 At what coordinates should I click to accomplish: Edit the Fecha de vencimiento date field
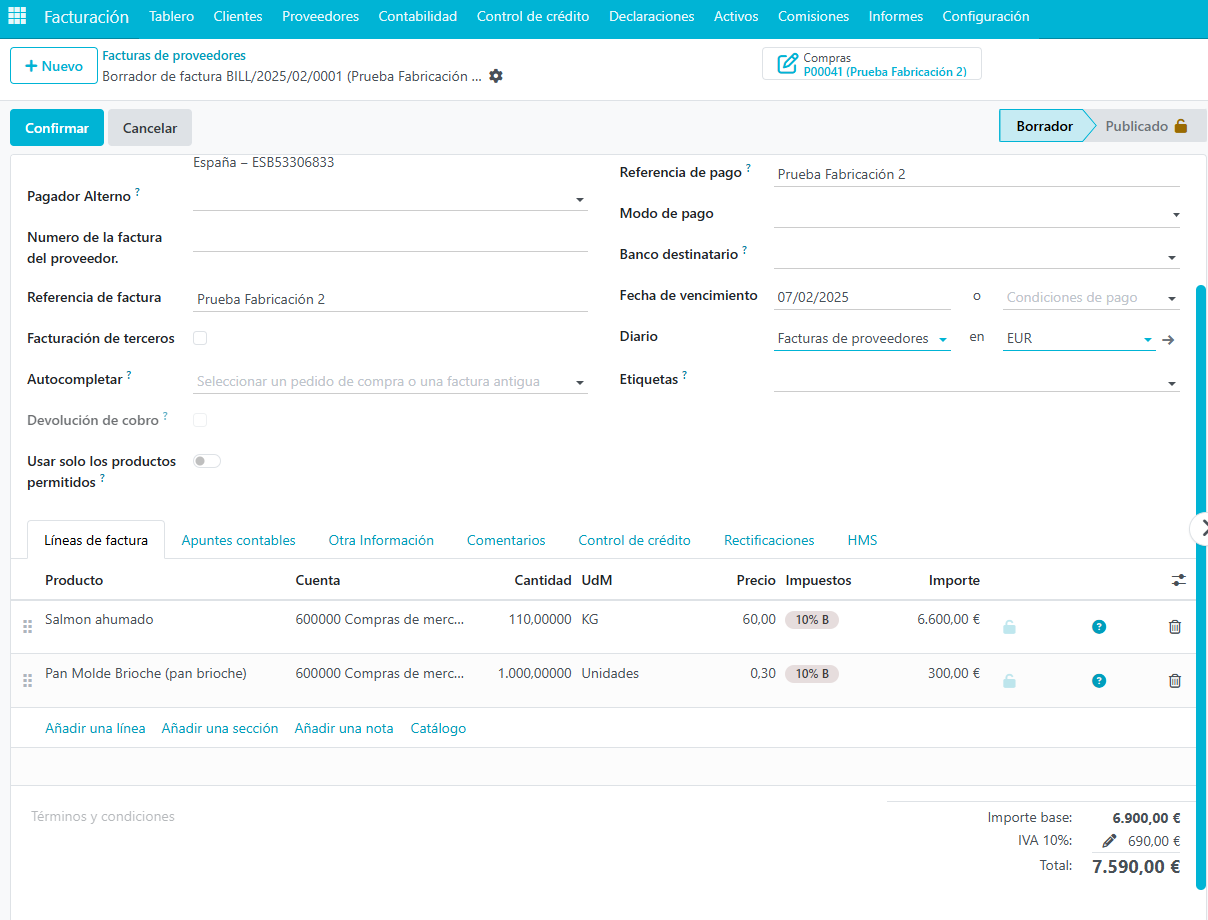[x=862, y=297]
